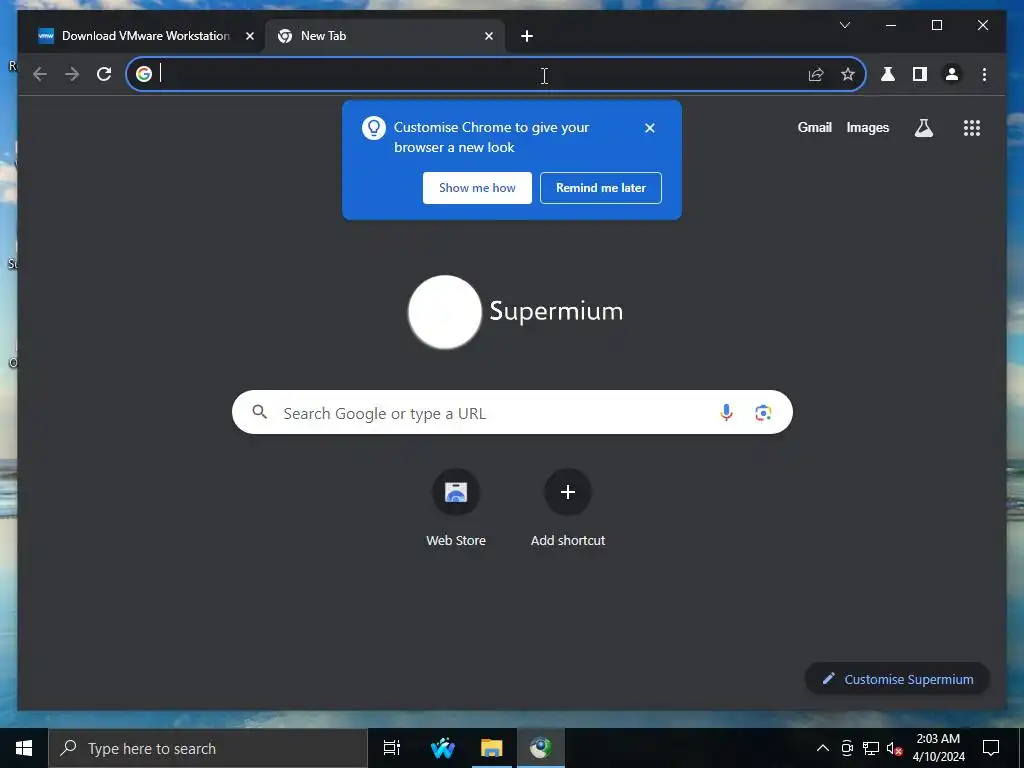This screenshot has height=768, width=1024.
Task: Open the Web Store shortcut
Action: point(456,508)
